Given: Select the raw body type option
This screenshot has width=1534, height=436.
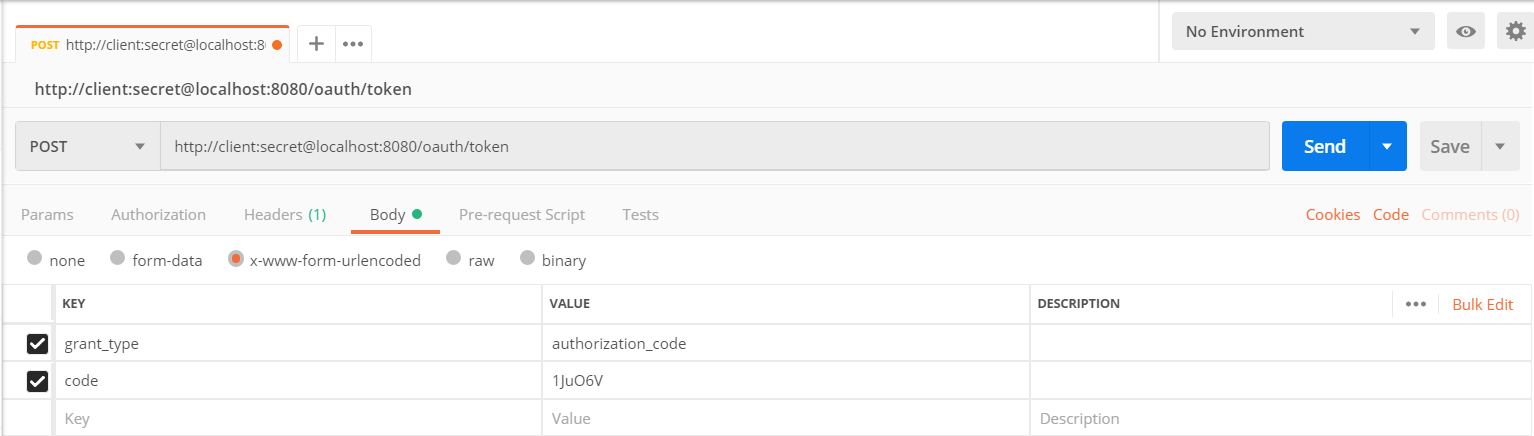Looking at the screenshot, I should (454, 259).
